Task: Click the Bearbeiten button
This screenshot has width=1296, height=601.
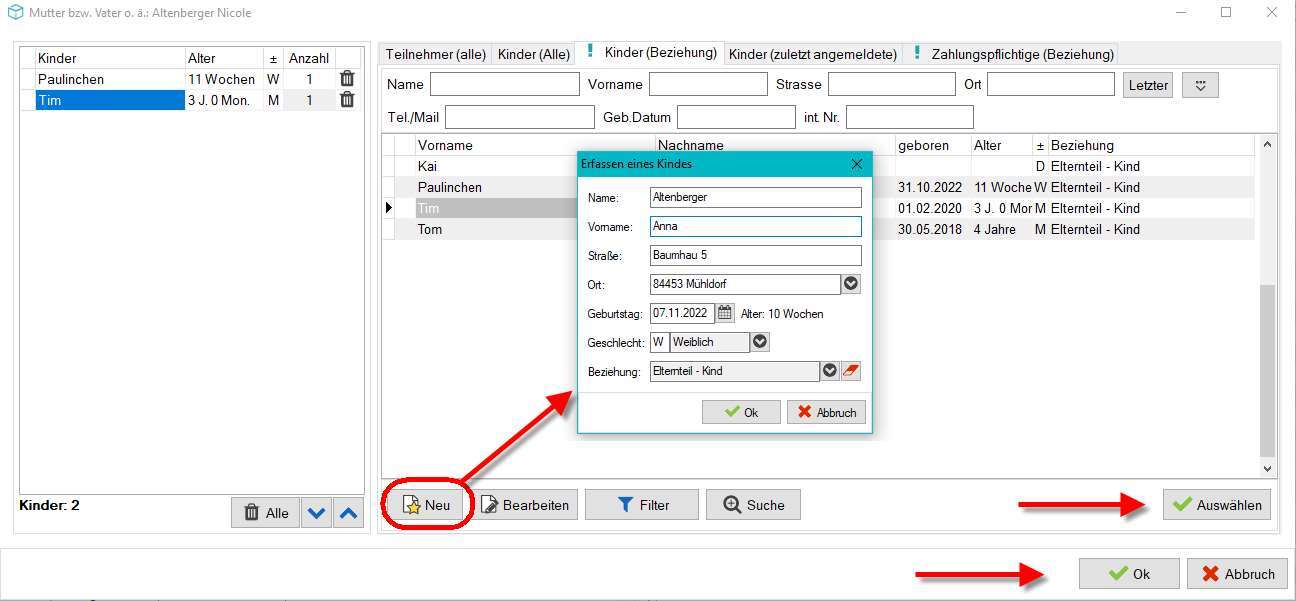Action: (x=525, y=505)
